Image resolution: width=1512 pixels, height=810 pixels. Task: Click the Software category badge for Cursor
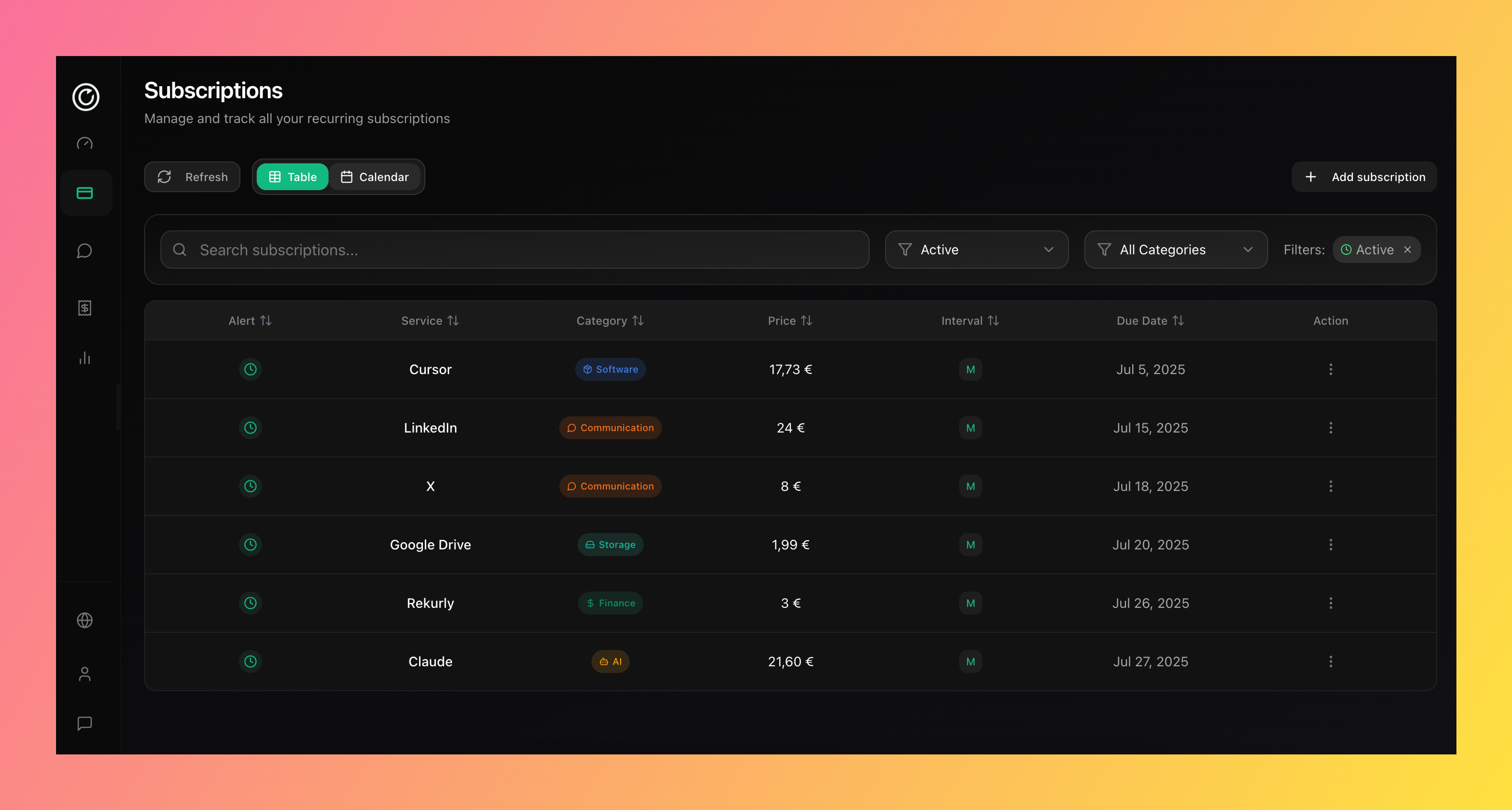click(x=611, y=369)
